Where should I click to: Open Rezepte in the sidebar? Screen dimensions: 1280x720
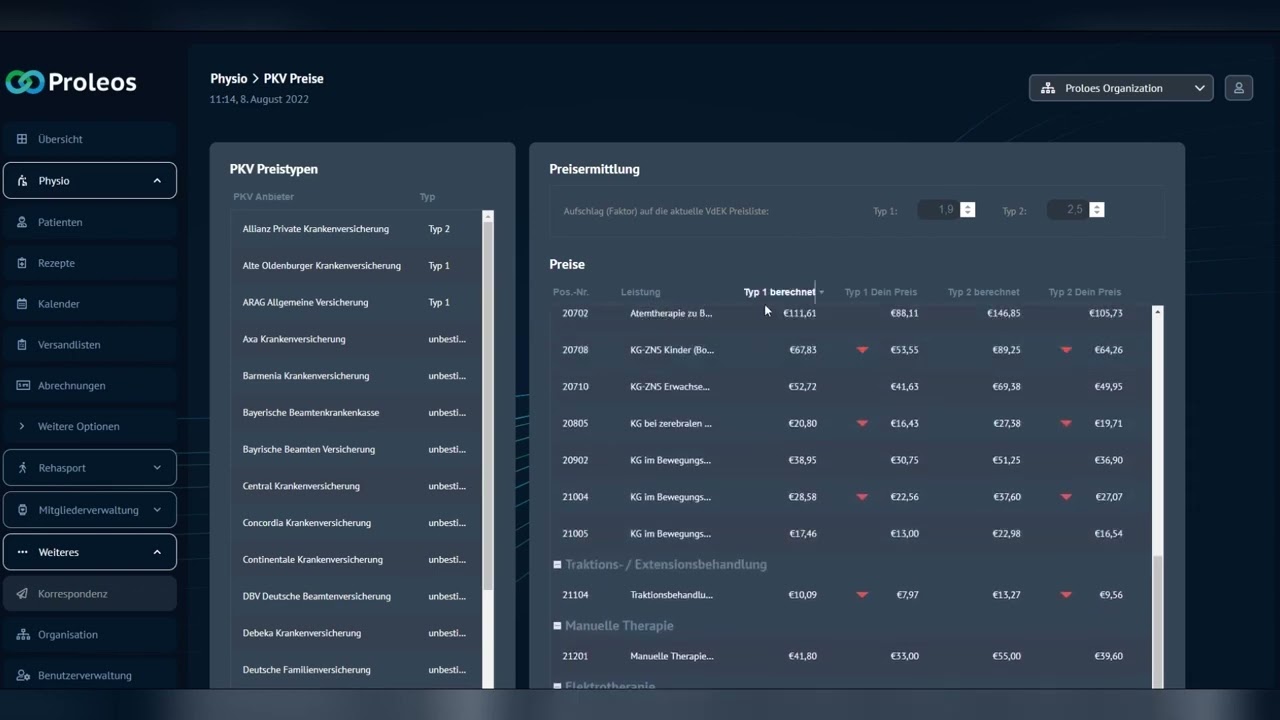coord(90,263)
